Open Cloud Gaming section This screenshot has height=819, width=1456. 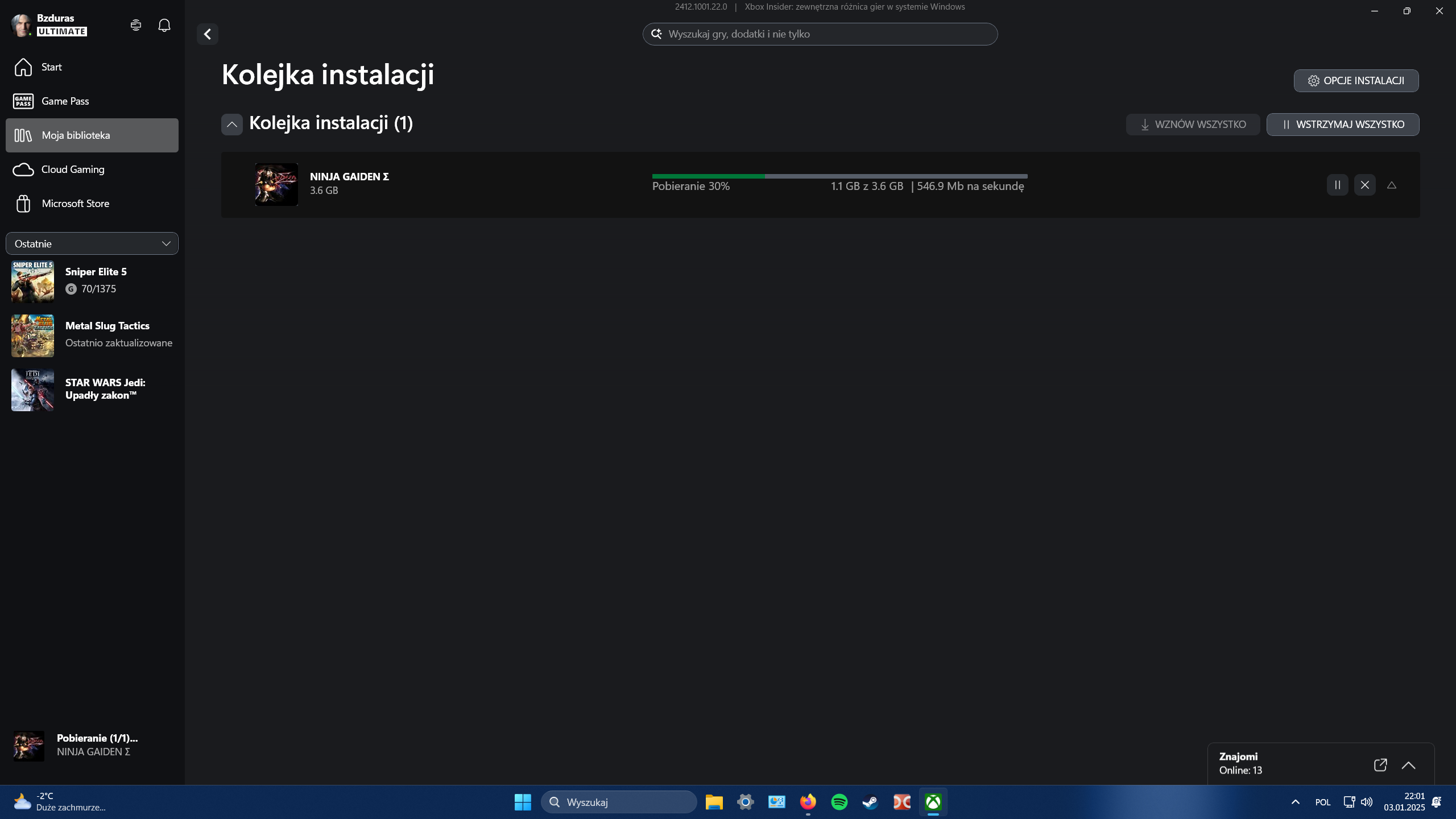pos(92,169)
